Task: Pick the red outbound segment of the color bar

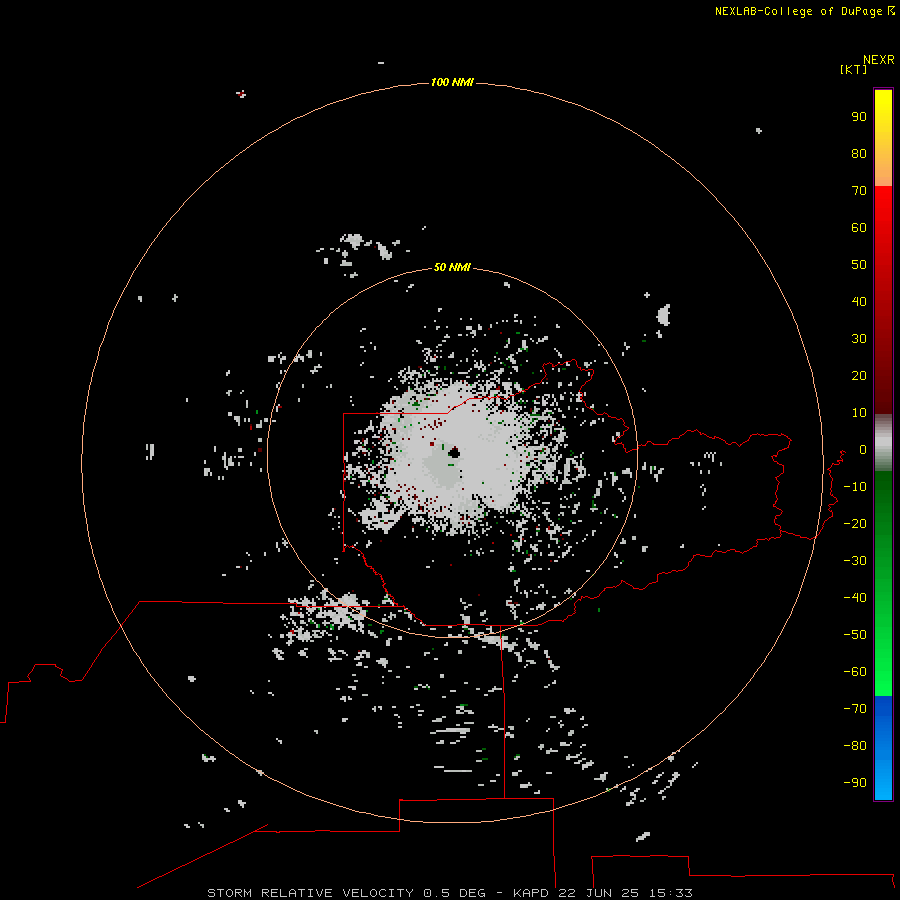Action: click(x=883, y=300)
